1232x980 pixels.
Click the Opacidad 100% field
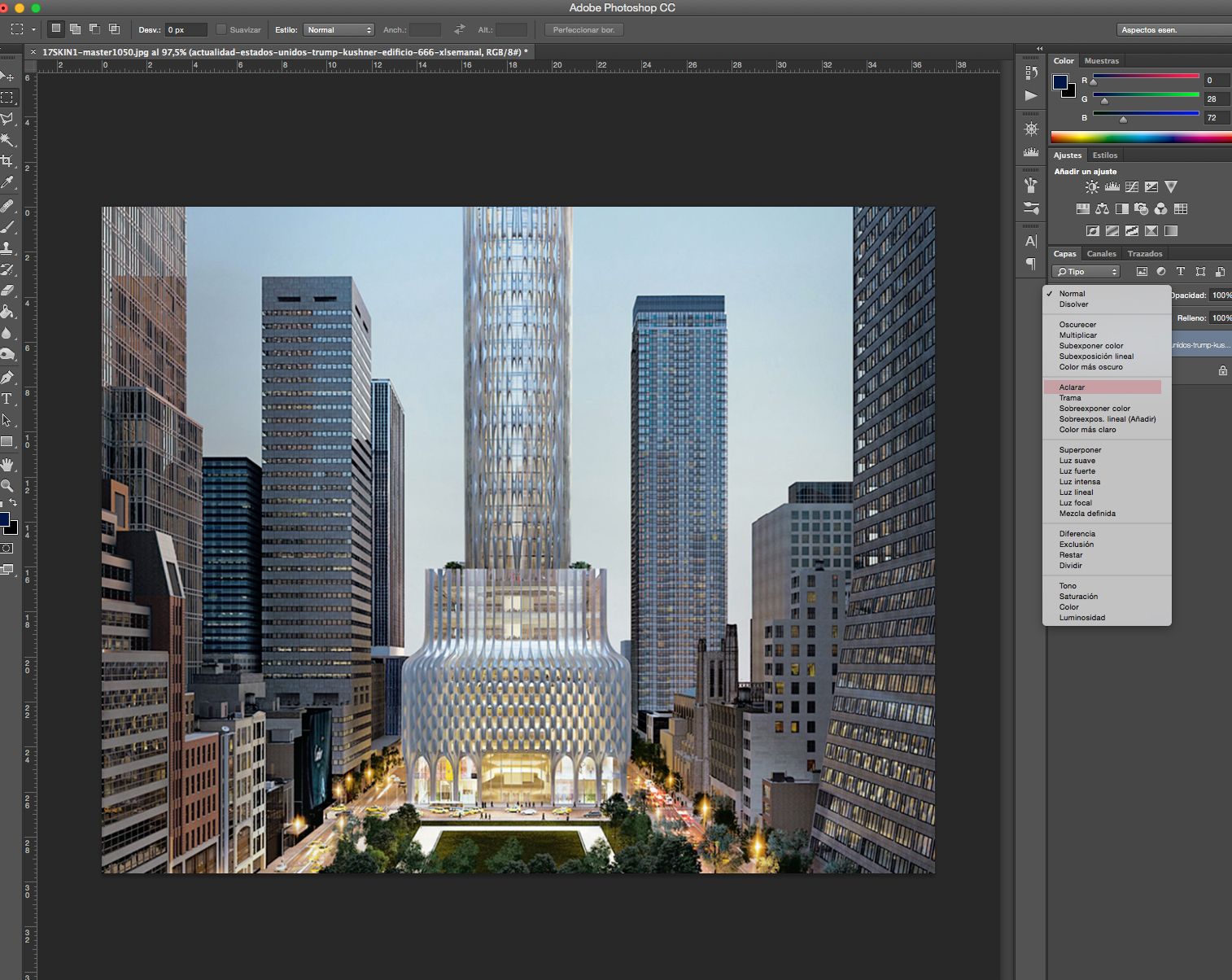coord(1221,295)
